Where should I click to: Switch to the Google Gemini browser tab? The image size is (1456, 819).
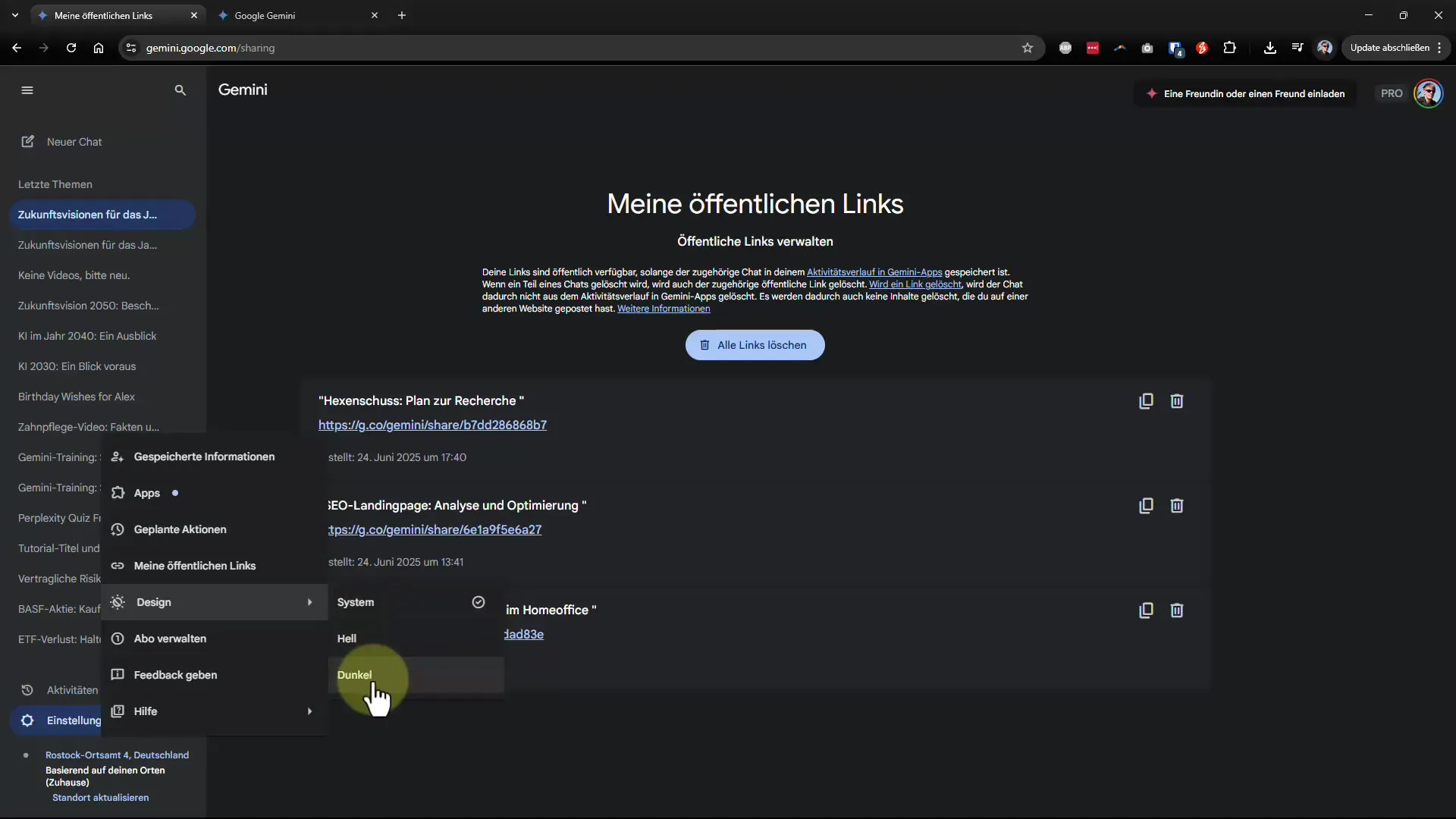pos(296,15)
